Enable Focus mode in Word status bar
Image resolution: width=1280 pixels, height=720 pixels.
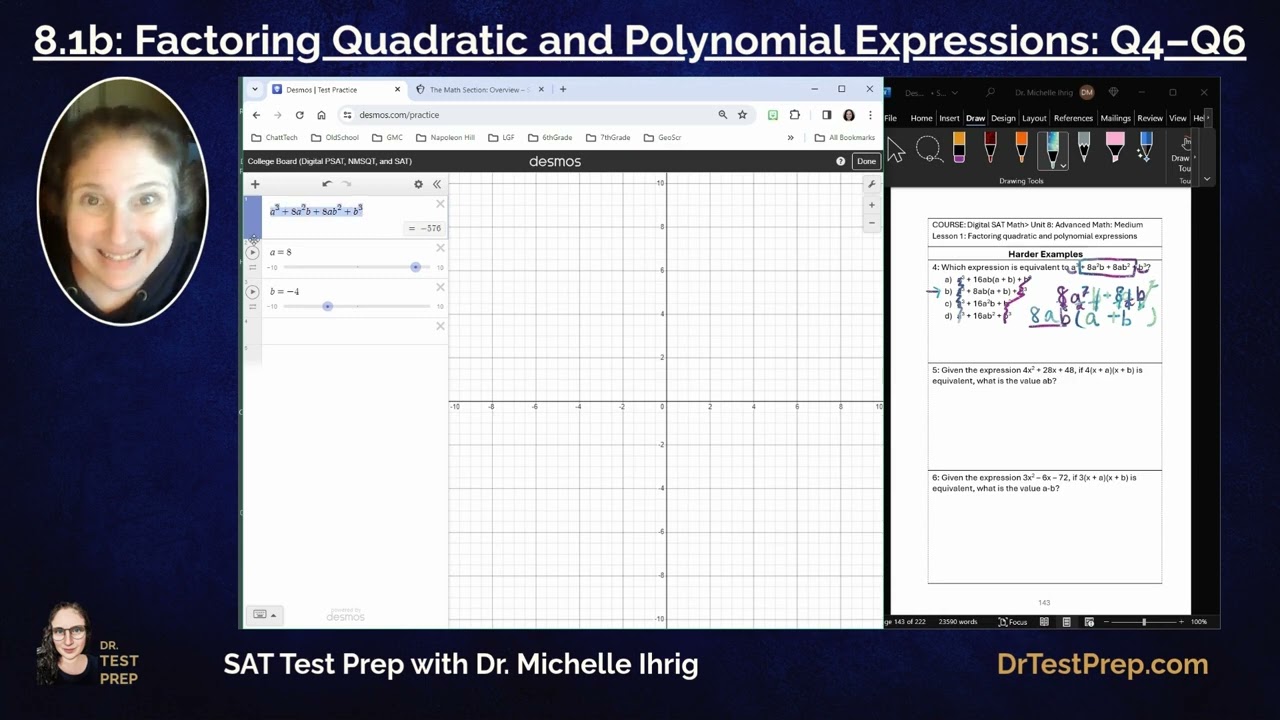(1013, 622)
